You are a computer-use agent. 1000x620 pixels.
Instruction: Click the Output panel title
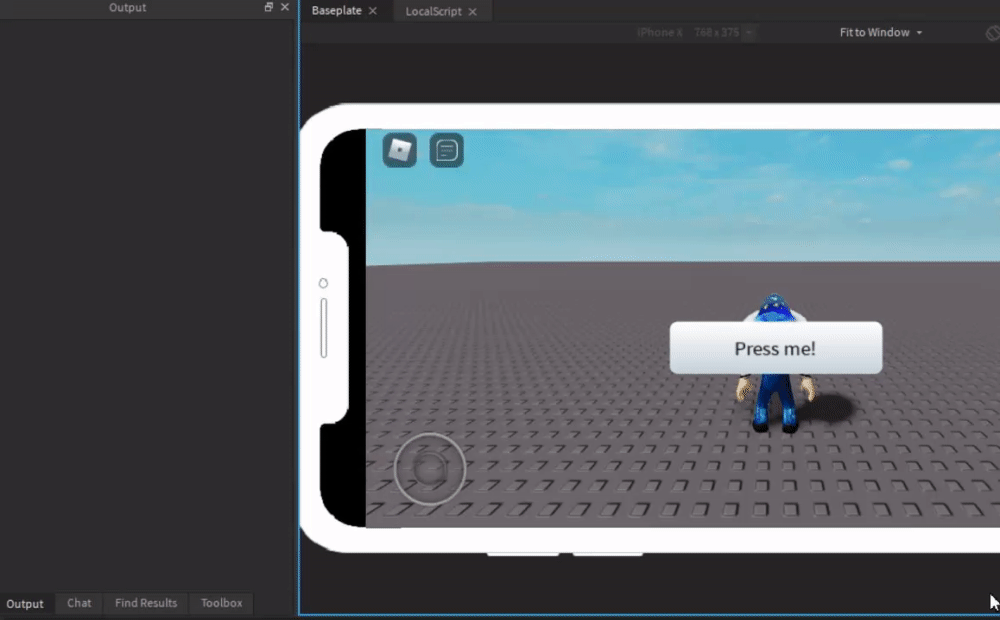(x=128, y=8)
